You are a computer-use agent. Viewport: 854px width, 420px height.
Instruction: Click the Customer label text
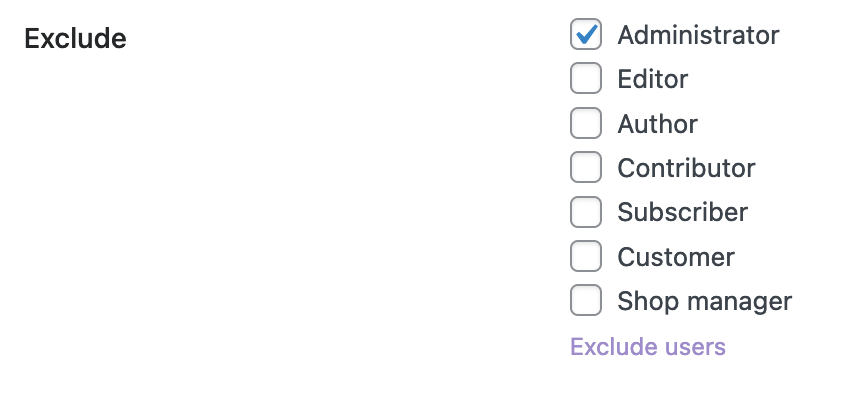pos(676,257)
